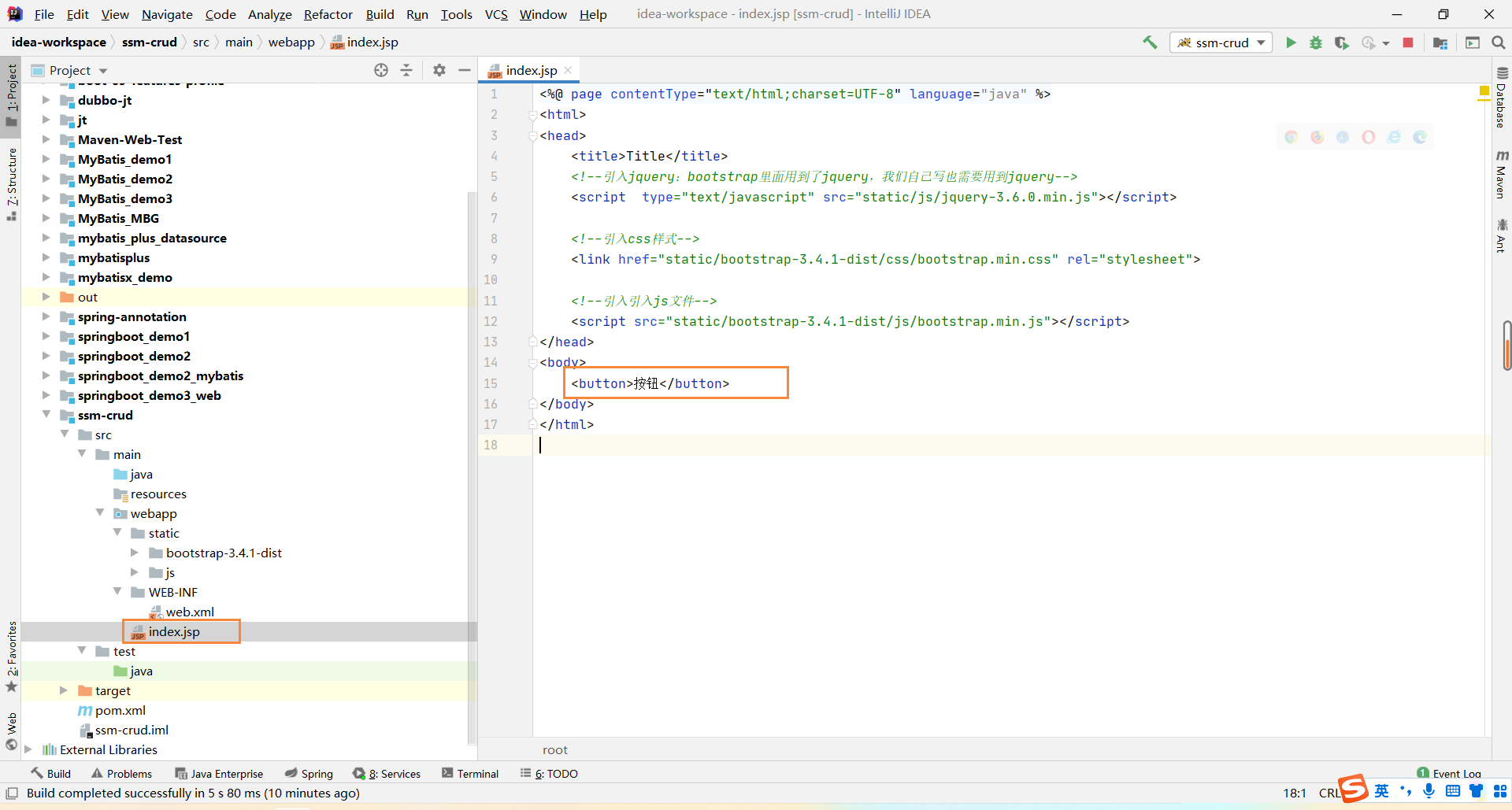This screenshot has width=1512, height=810.
Task: Expand the dubbo-jt module
Action: click(46, 100)
